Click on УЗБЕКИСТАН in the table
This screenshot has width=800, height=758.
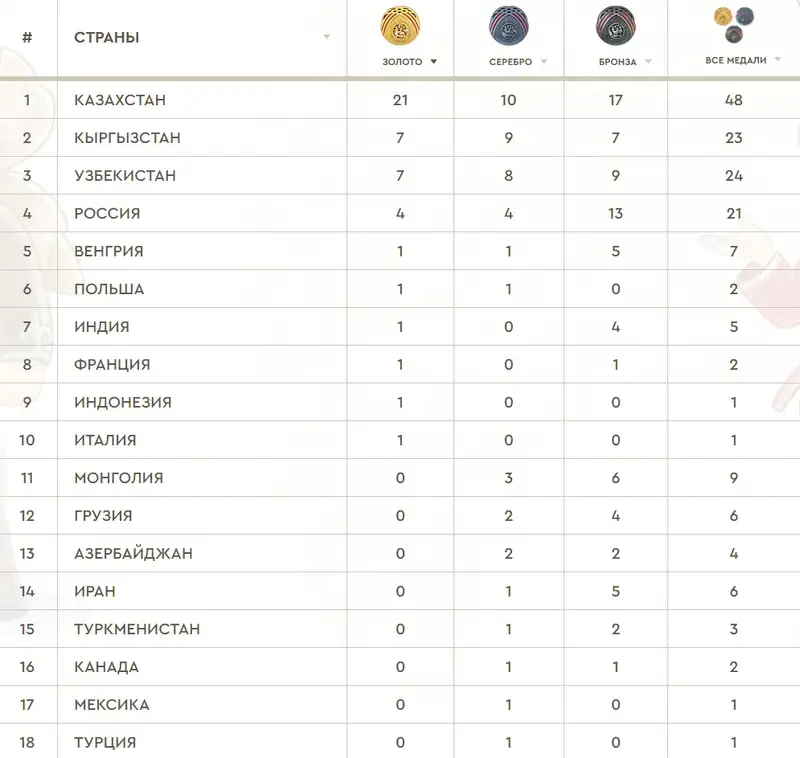click(x=125, y=176)
